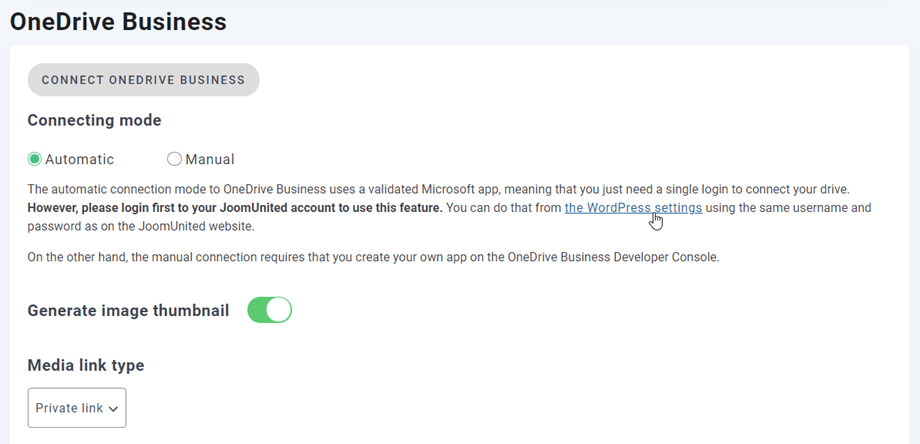Select the Manual radio button

coord(175,159)
